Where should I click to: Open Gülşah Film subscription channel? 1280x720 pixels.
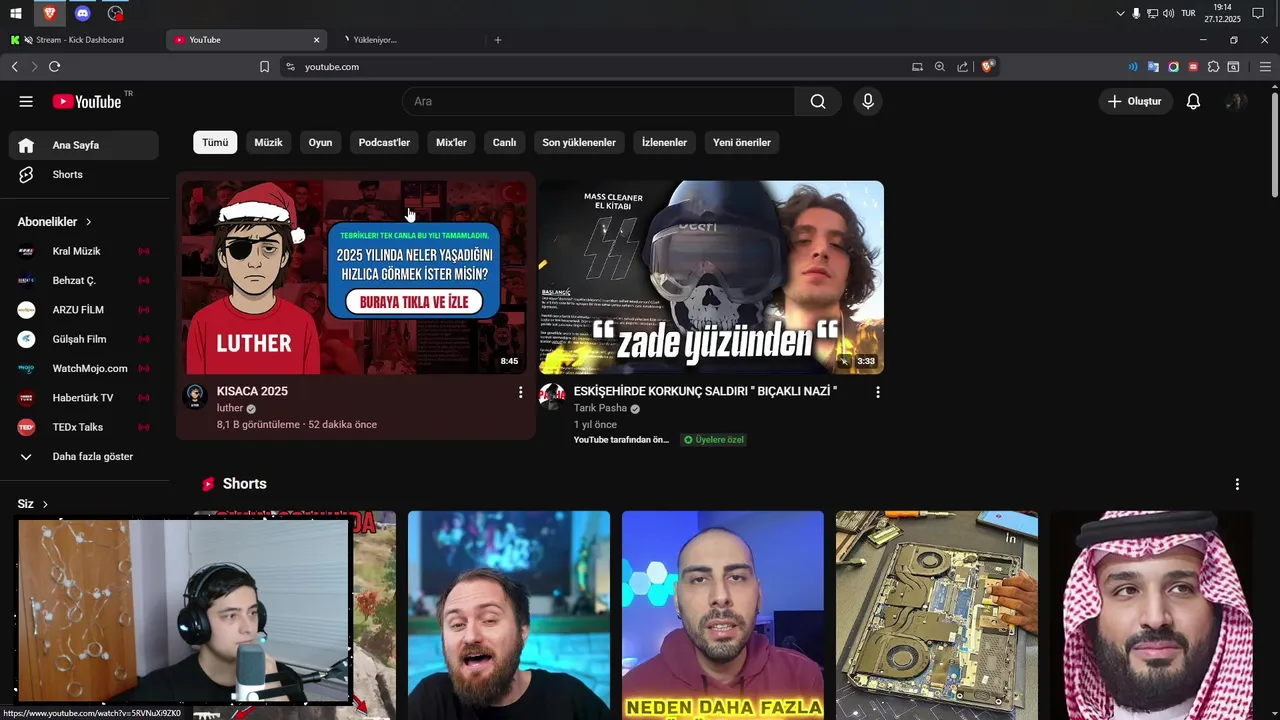pyautogui.click(x=84, y=339)
